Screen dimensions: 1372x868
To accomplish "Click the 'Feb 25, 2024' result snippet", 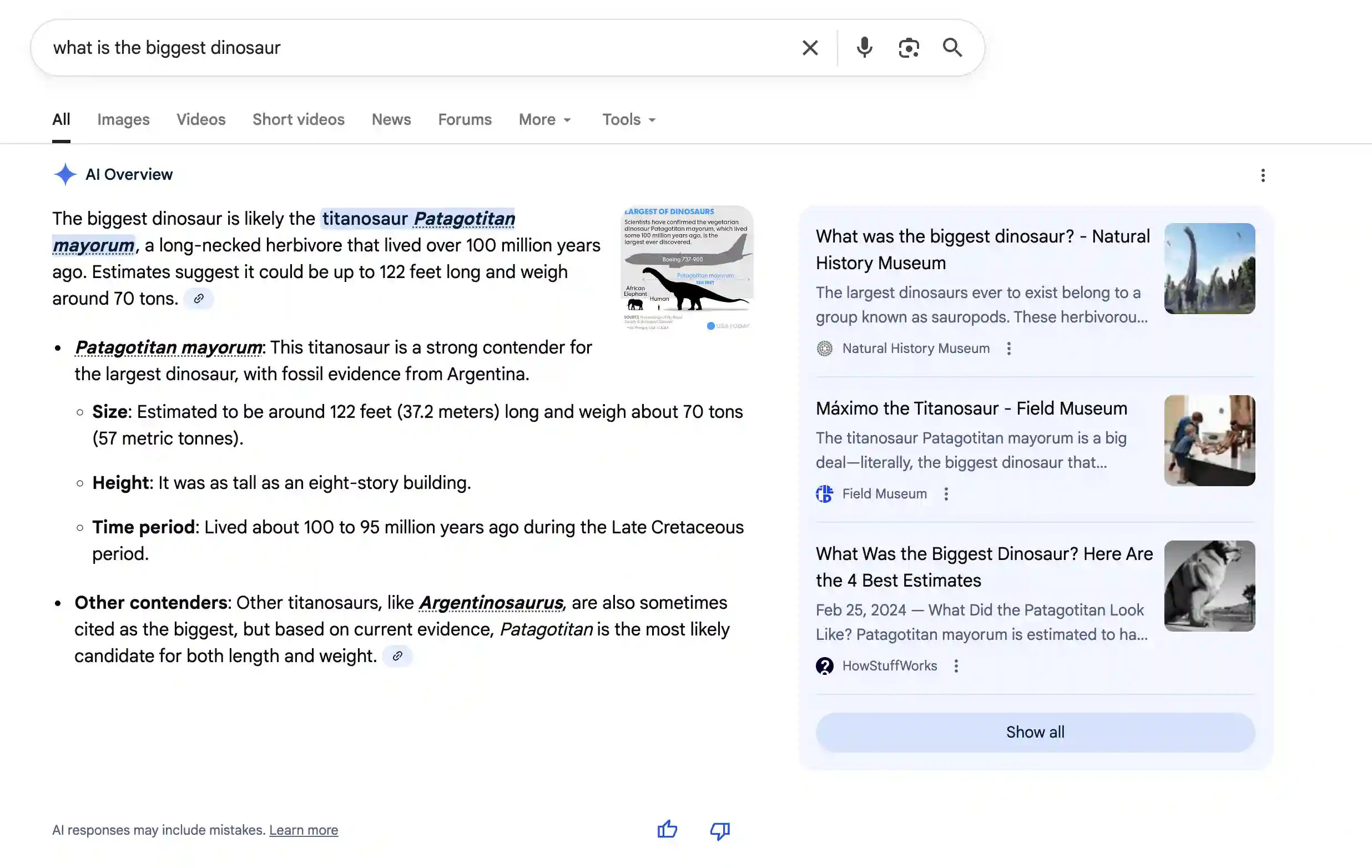I will [981, 622].
